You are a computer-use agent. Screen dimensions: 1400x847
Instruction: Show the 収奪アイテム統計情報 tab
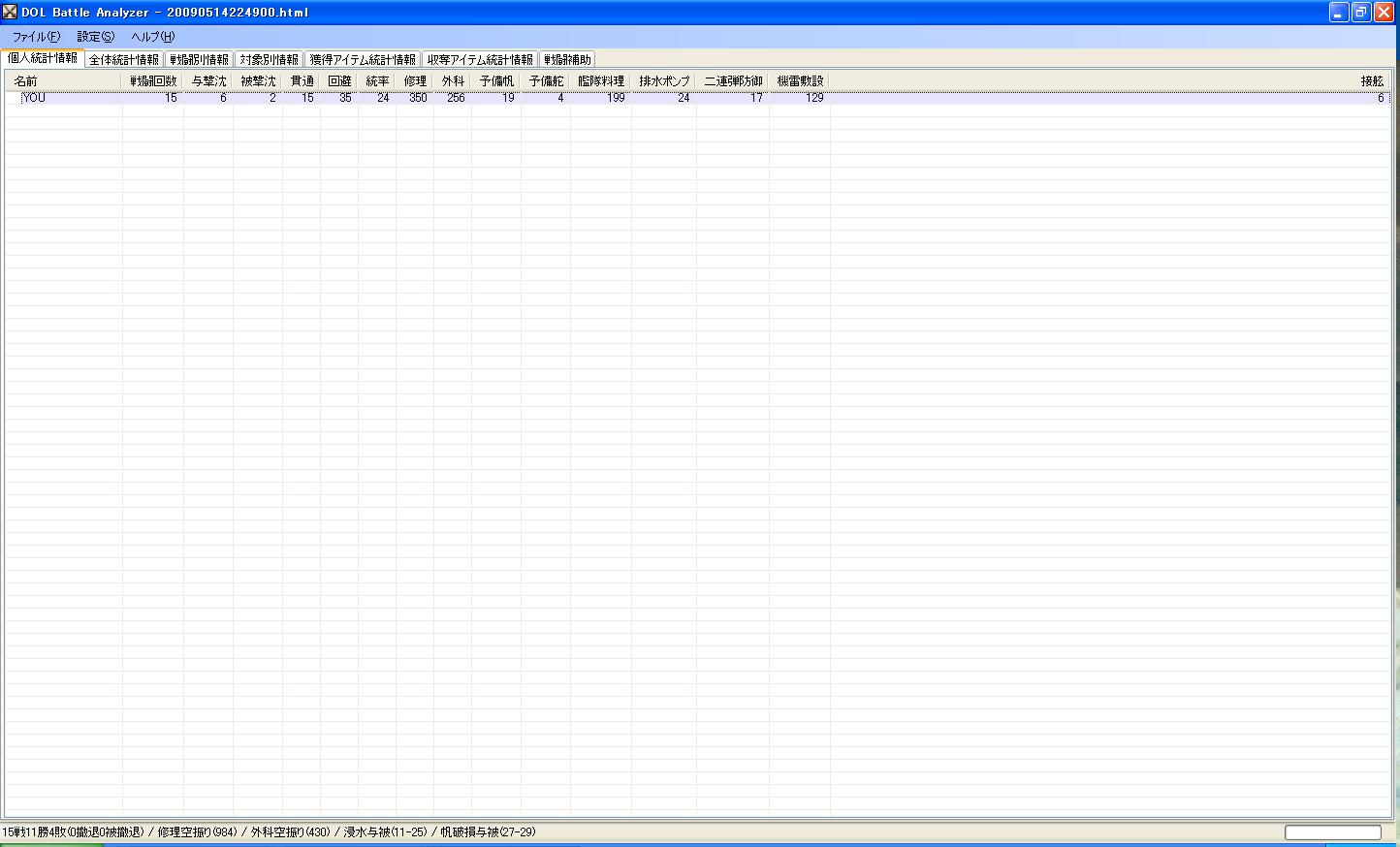480,60
